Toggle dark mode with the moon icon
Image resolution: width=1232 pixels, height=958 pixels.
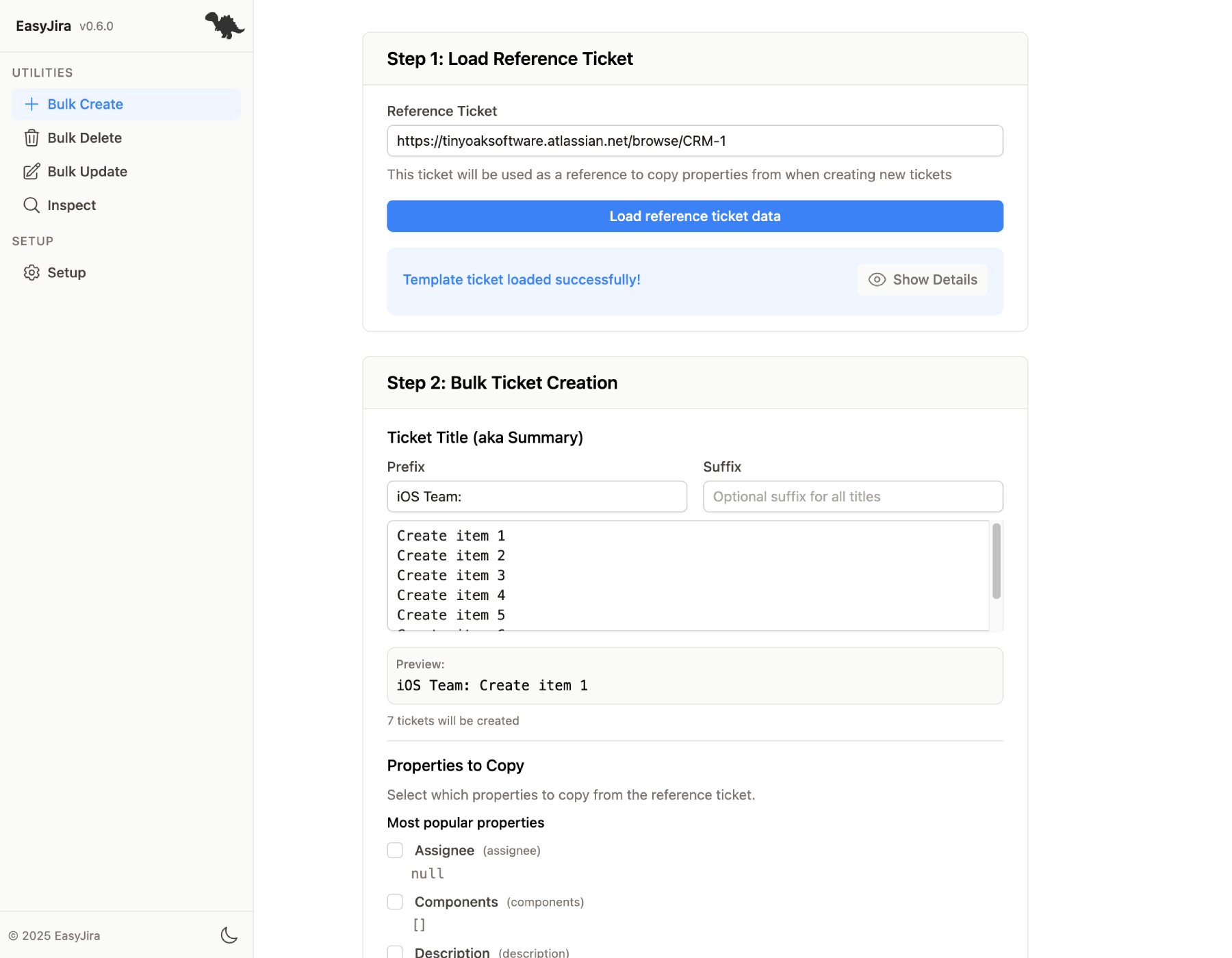[x=229, y=935]
